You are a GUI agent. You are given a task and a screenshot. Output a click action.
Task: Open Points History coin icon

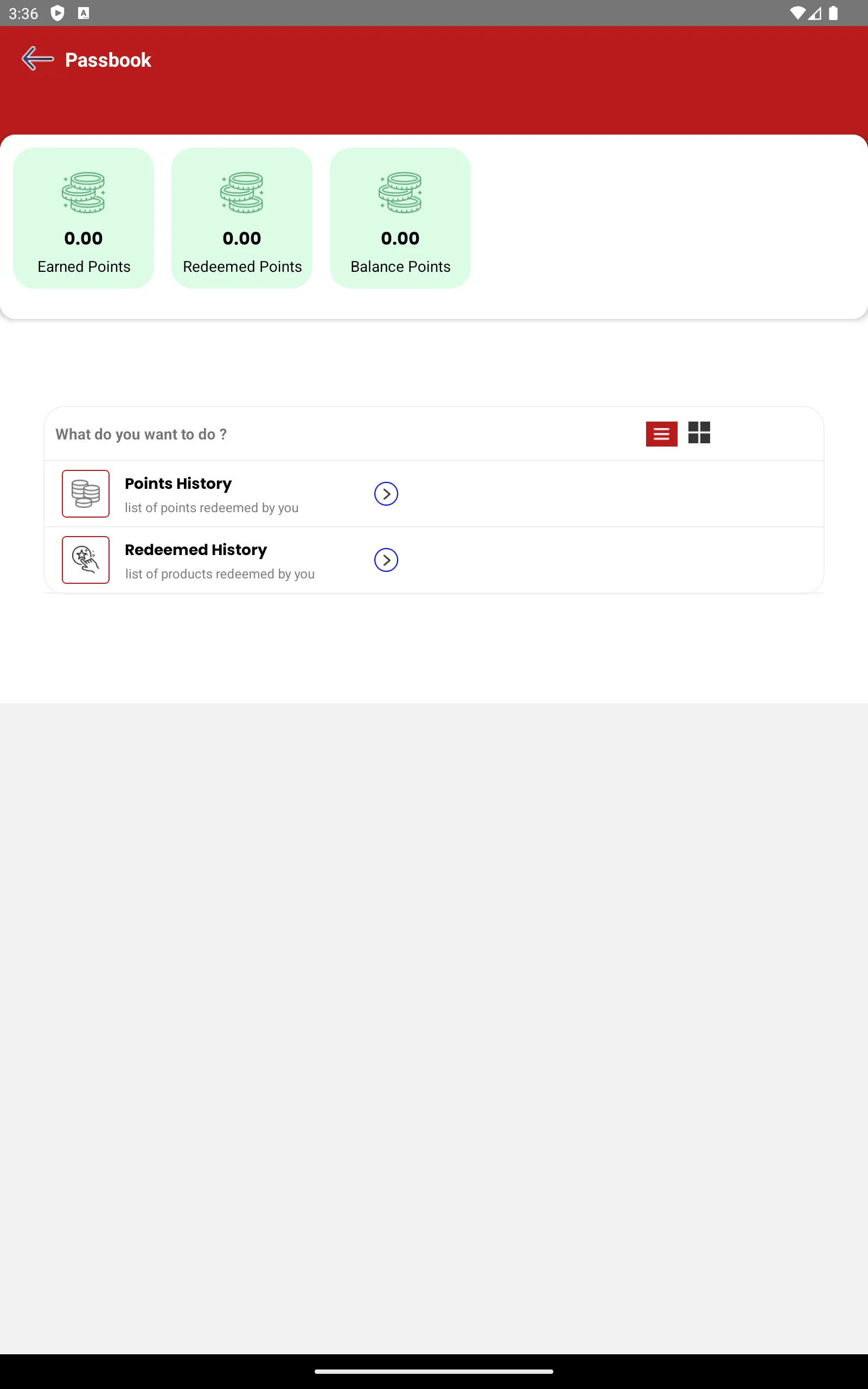(x=86, y=494)
